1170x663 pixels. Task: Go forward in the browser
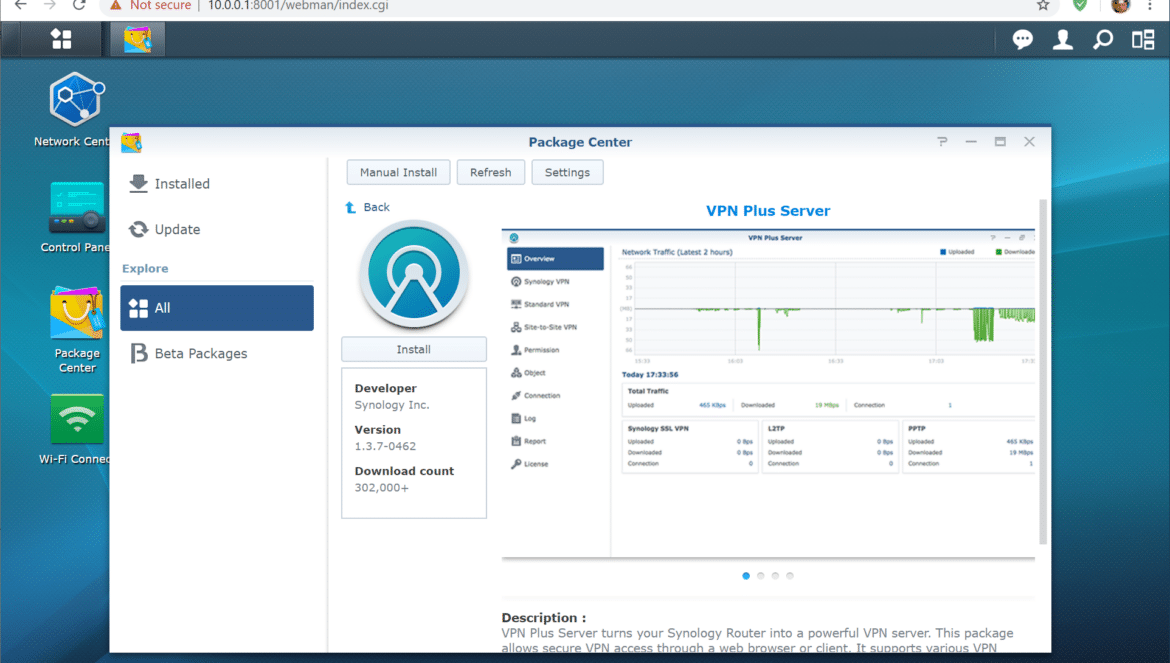pos(49,5)
